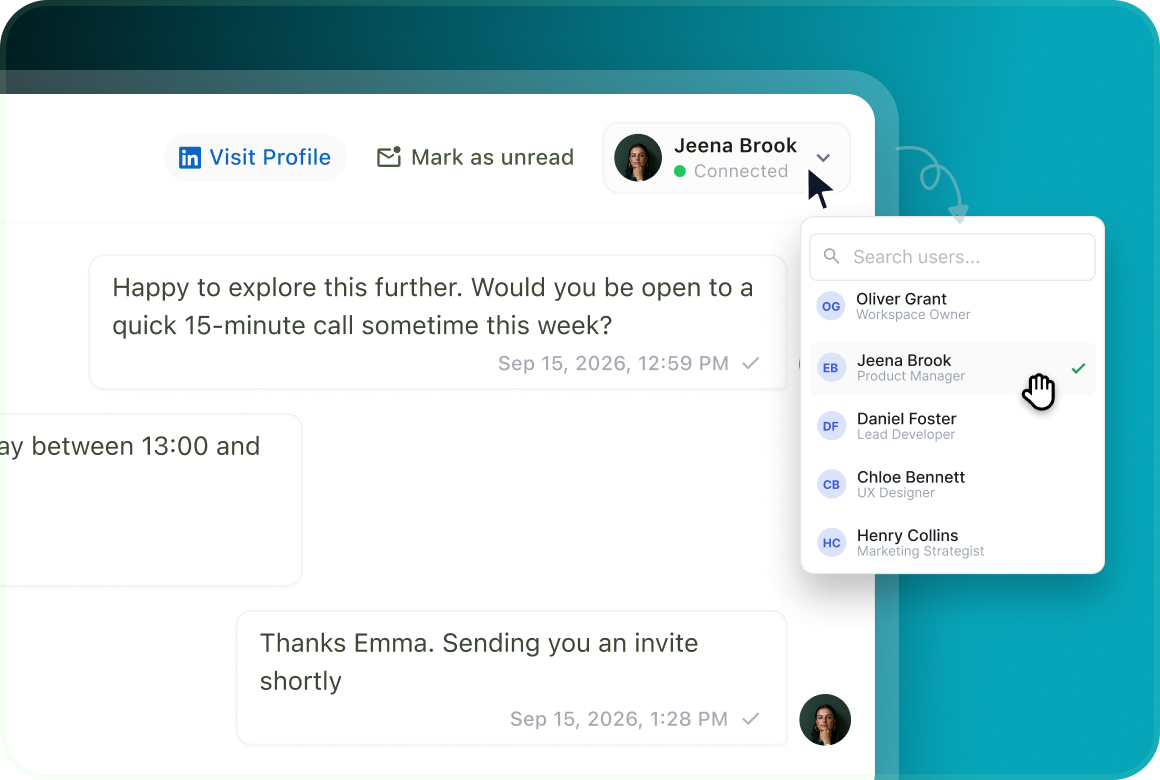The width and height of the screenshot is (1160, 780).
Task: Click the 'Happy to explore this further' message
Action: coord(438,322)
